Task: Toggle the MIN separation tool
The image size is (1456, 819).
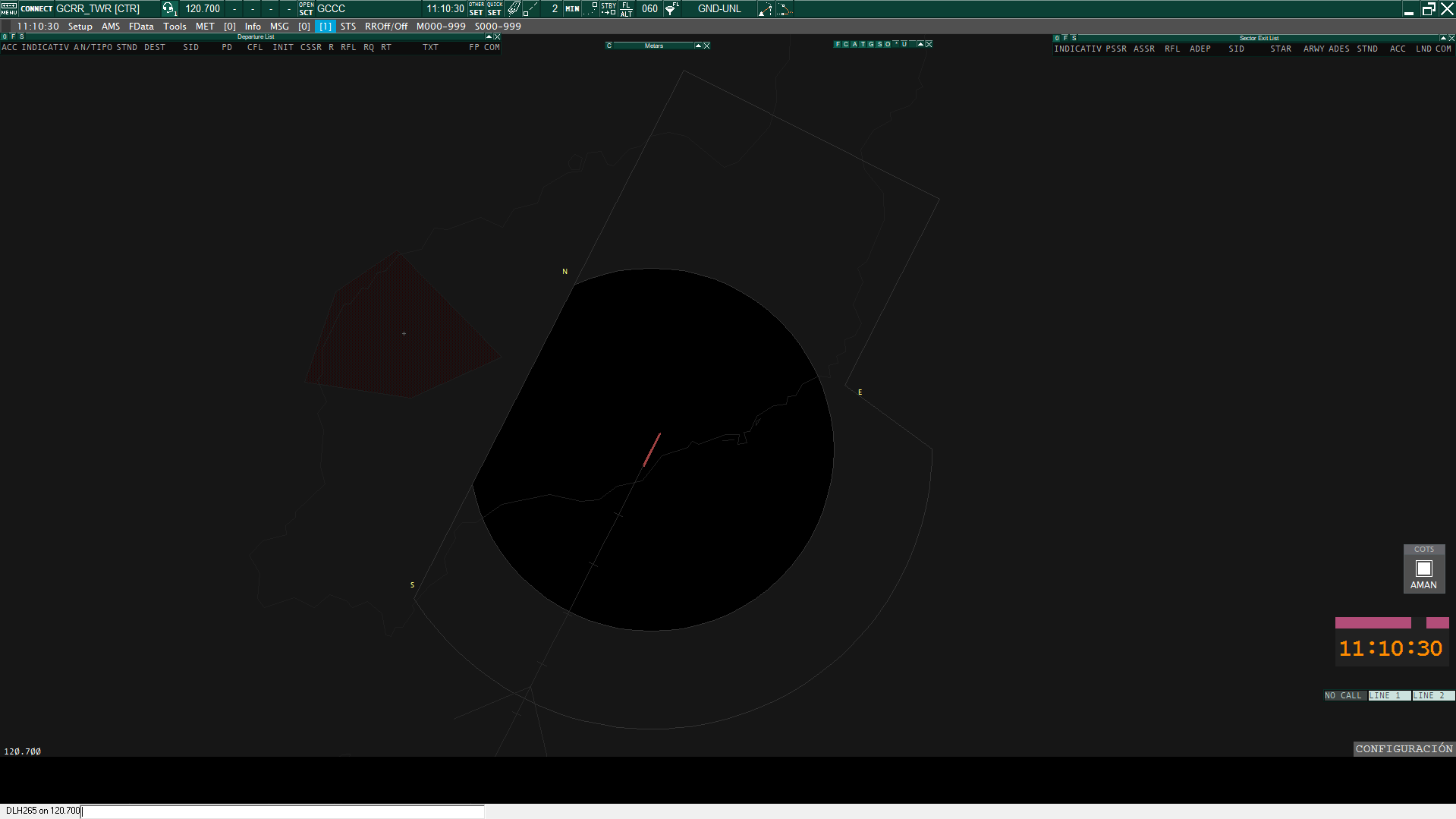Action: 572,9
